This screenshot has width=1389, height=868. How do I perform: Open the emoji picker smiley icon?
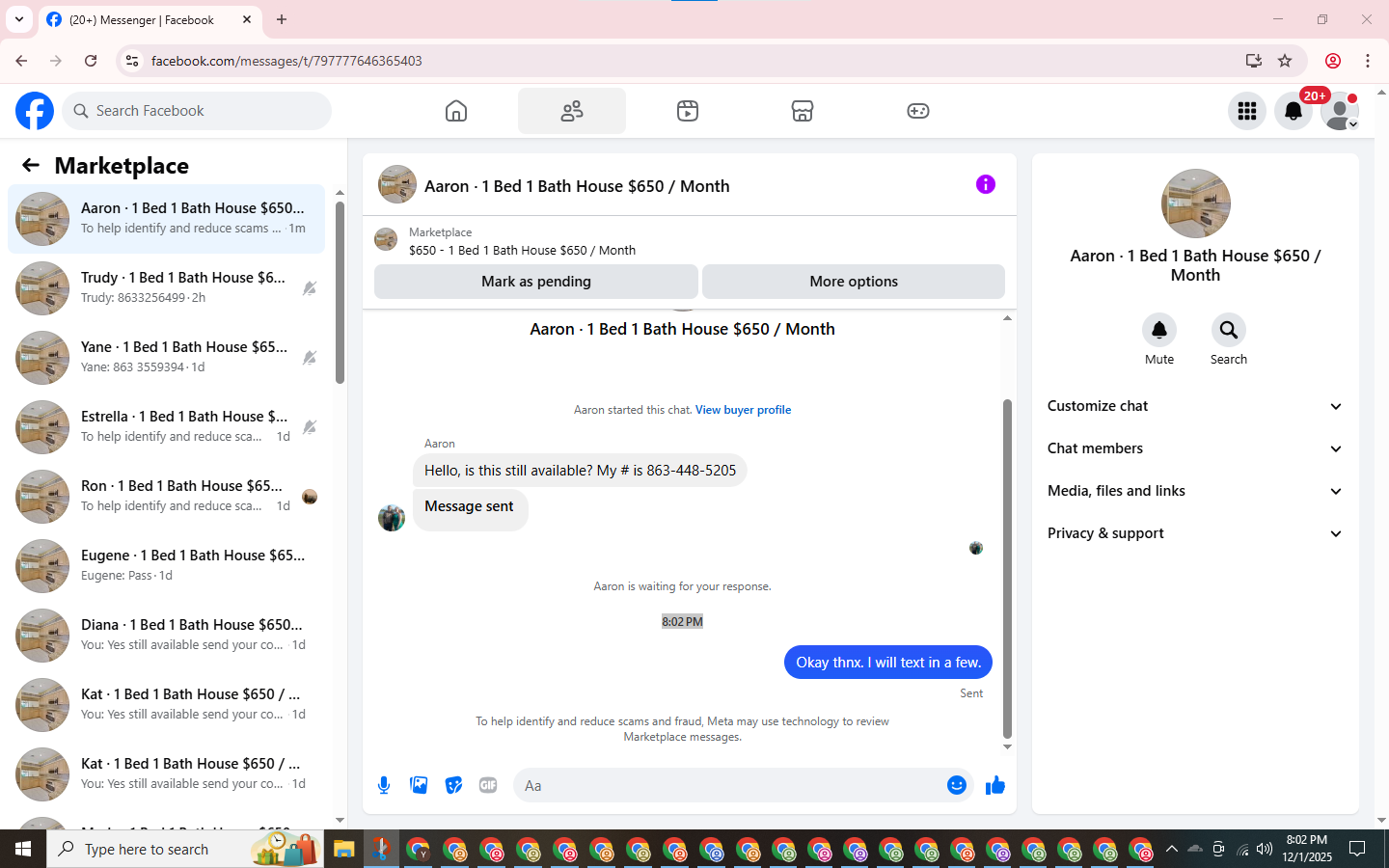957,785
